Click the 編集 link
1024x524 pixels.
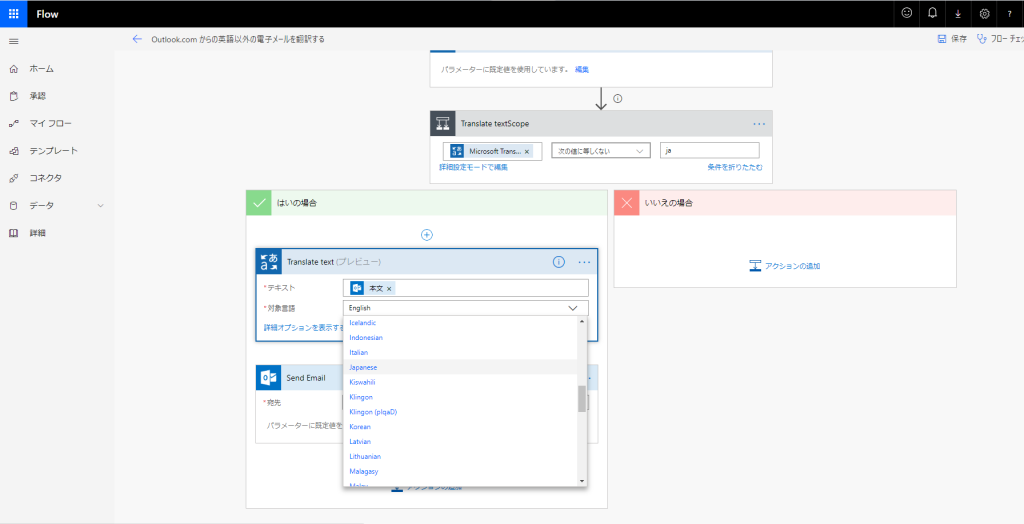(x=582, y=69)
